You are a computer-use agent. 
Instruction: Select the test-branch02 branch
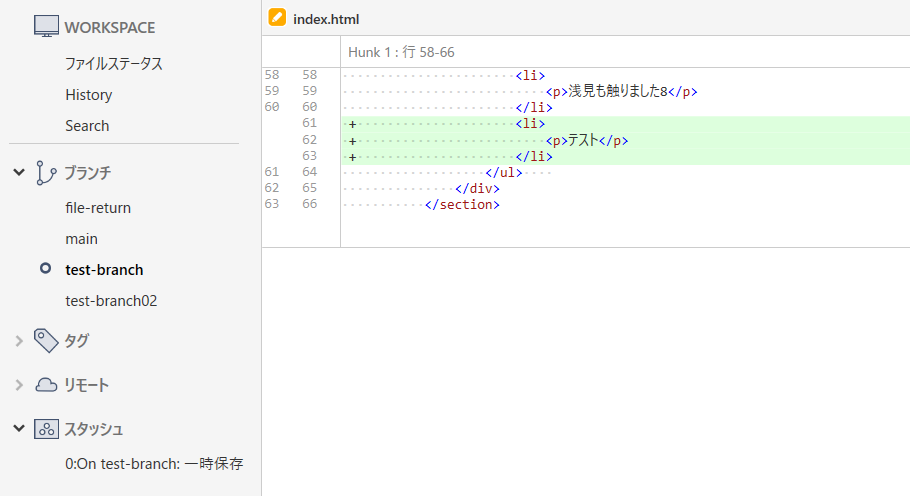[x=111, y=301]
